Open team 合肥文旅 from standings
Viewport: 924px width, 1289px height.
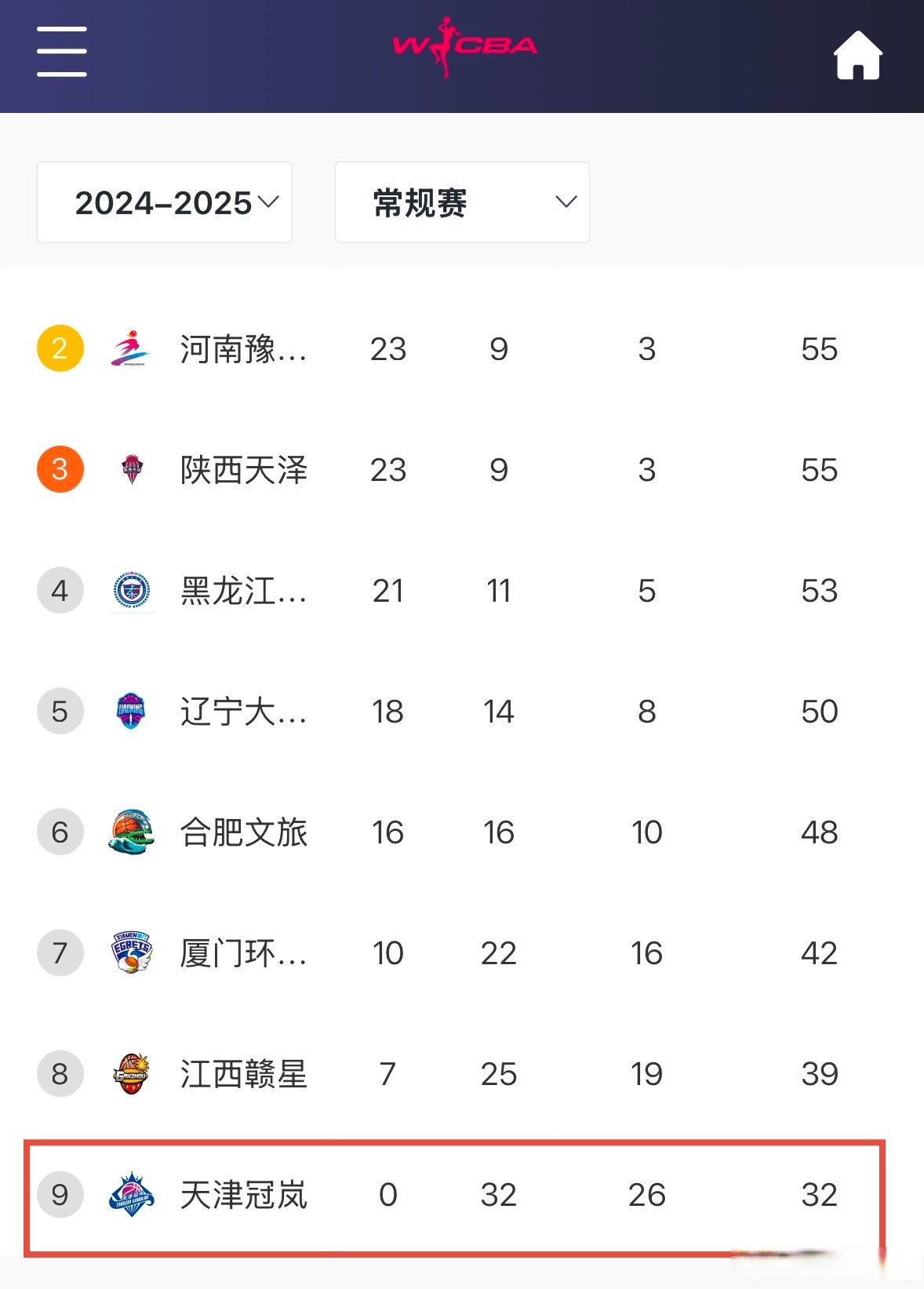tap(244, 832)
